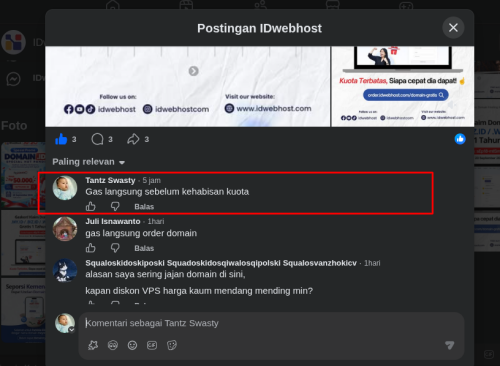Like Juli Isnawanto's comment
The width and height of the screenshot is (500, 366).
pyautogui.click(x=90, y=248)
